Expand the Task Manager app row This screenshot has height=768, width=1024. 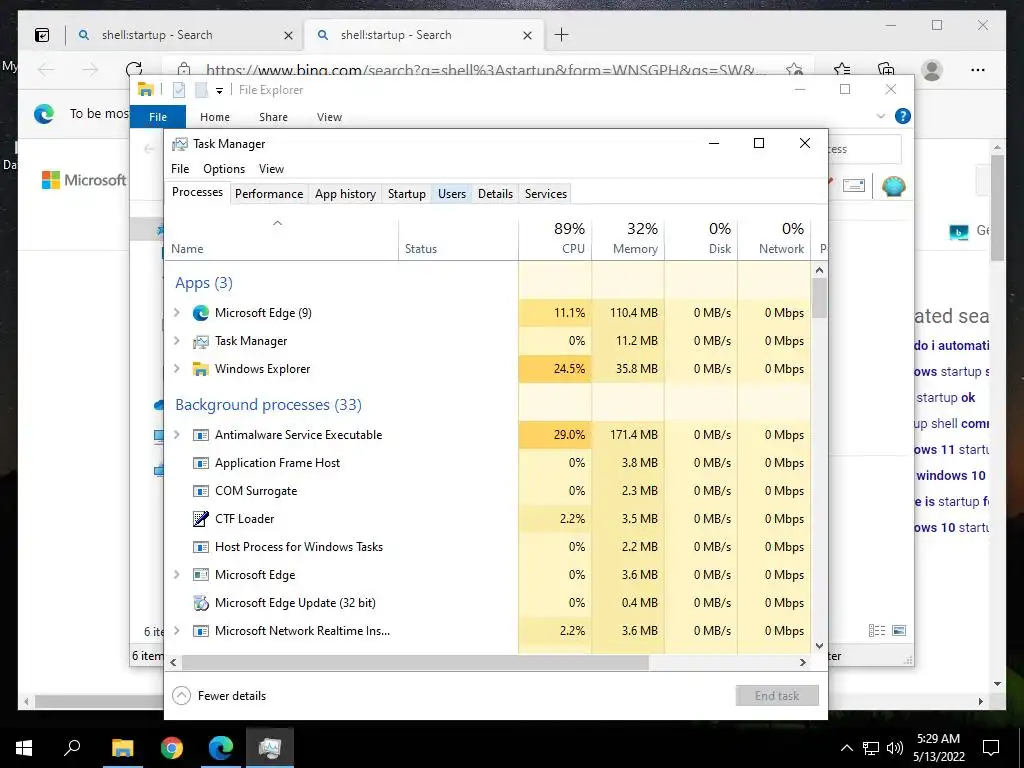click(x=176, y=341)
